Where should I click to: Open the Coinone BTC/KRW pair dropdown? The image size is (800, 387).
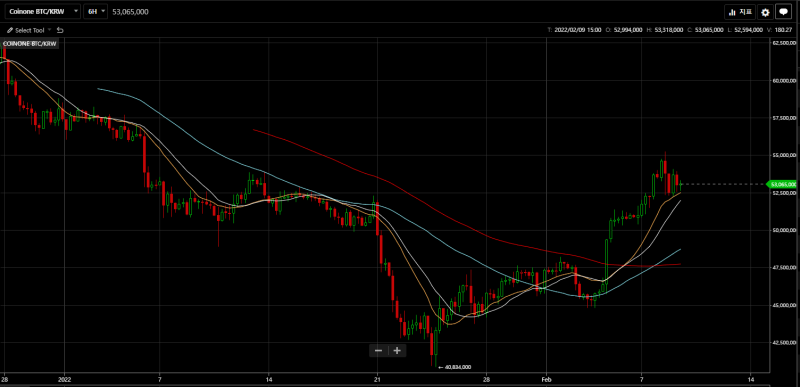click(42, 11)
